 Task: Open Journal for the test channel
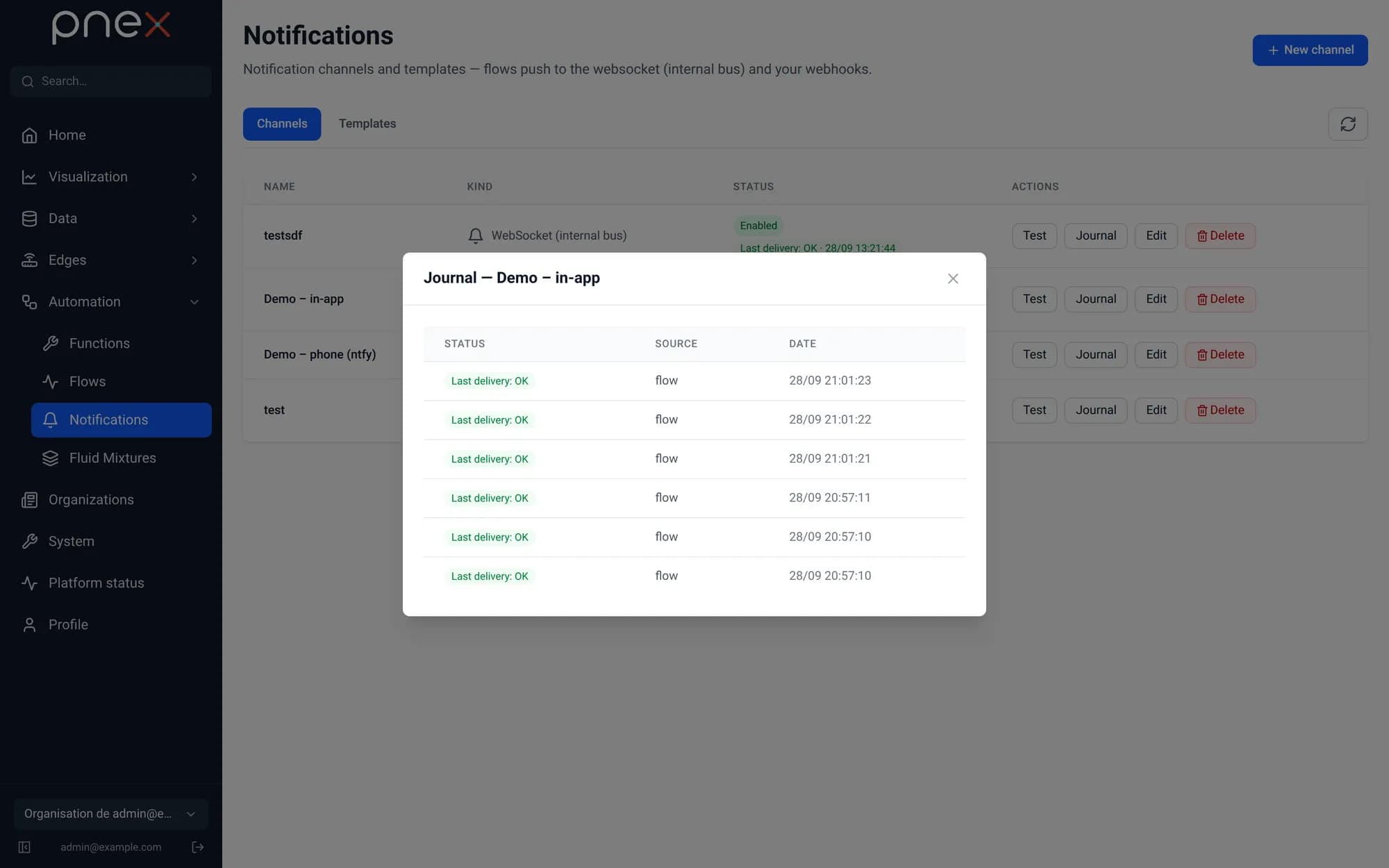pos(1096,410)
